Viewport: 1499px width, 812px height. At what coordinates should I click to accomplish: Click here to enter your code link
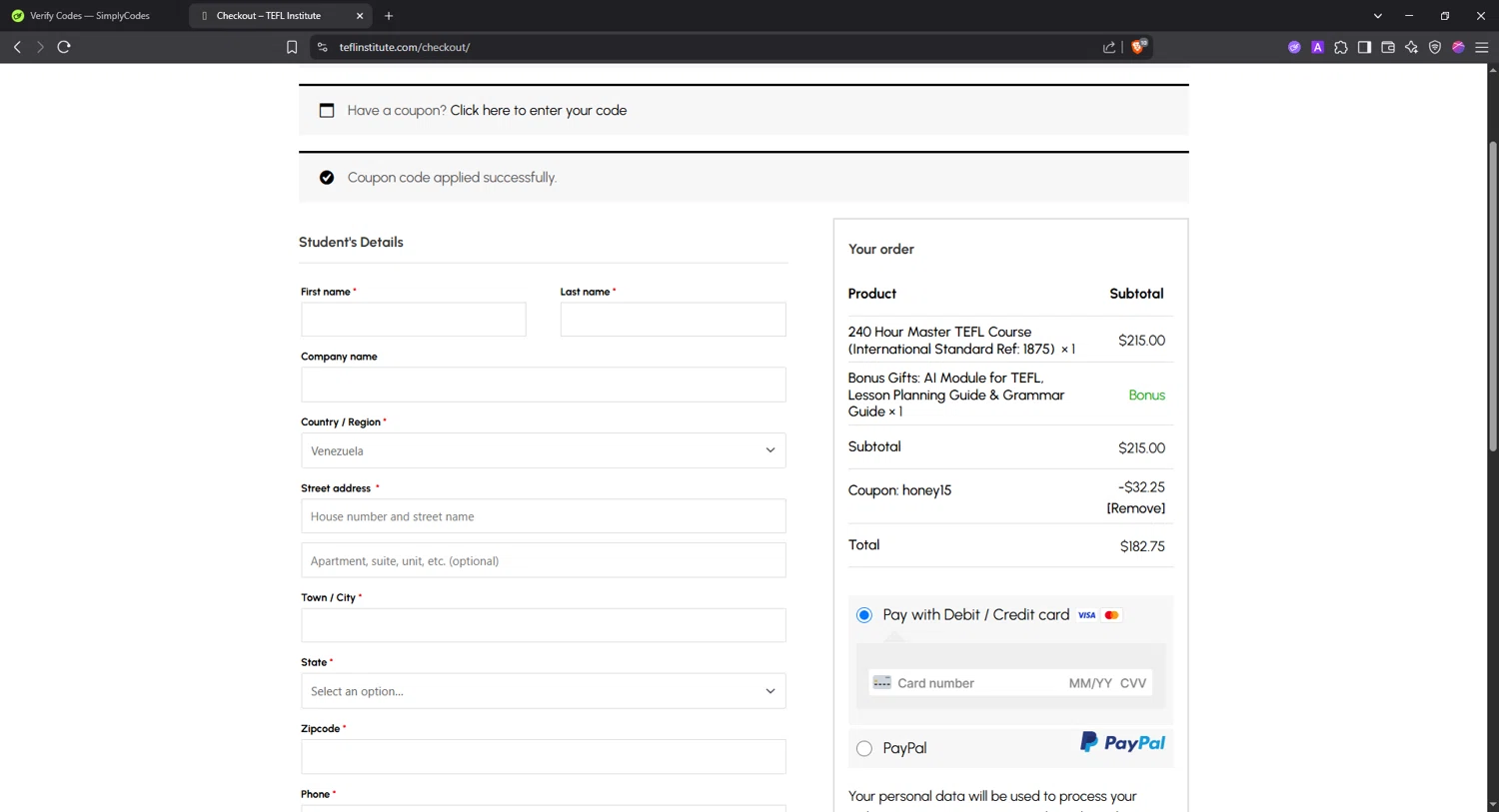[539, 111]
